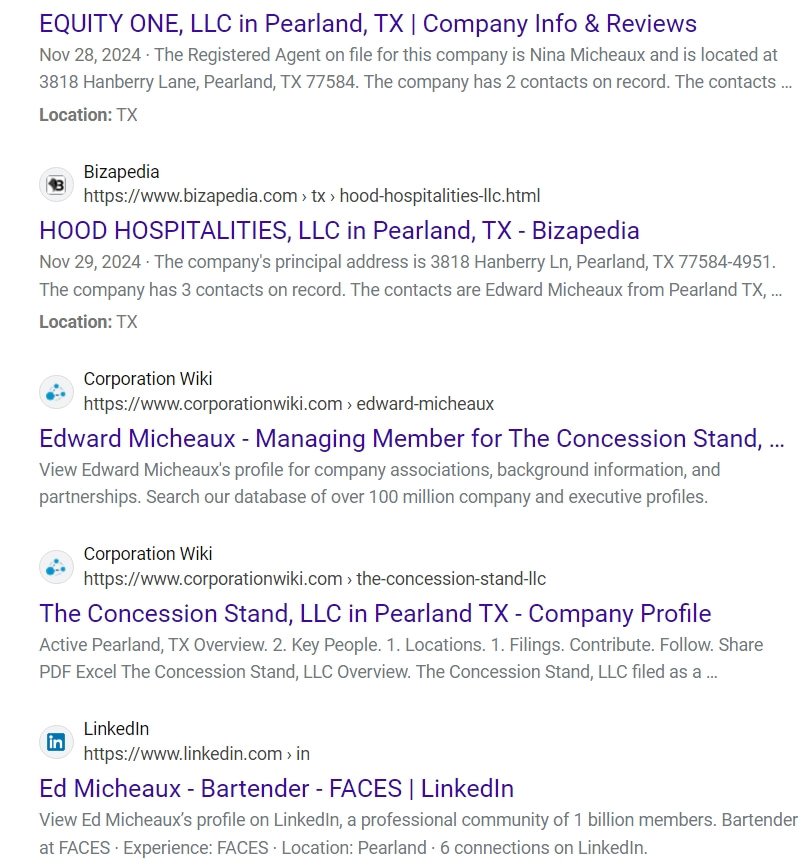Open EQUITY ONE, LLC in Pearland result
Image resolution: width=812 pixels, height=861 pixels.
tap(368, 24)
